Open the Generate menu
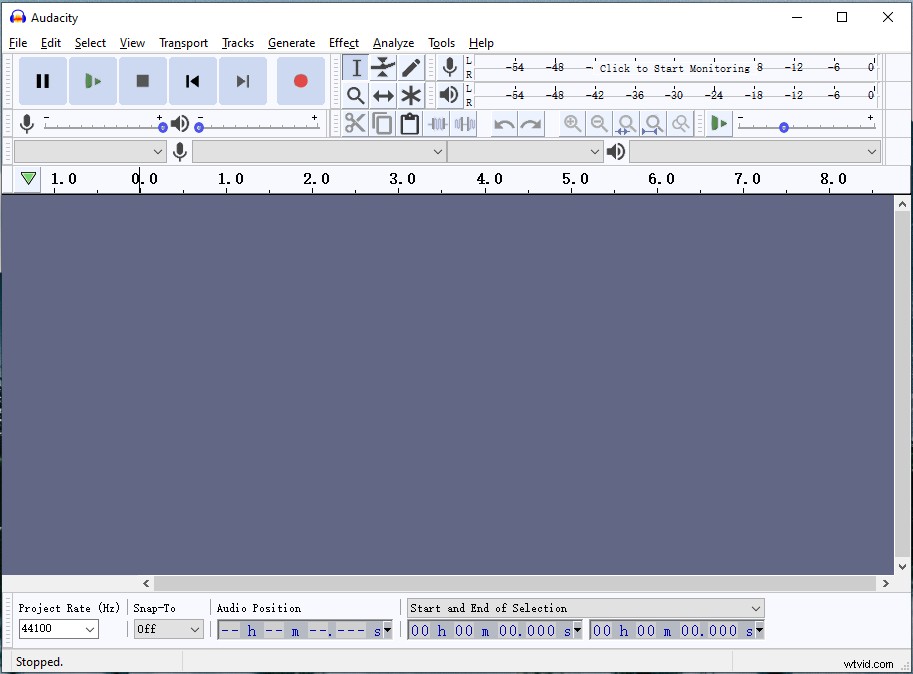Viewport: 913px width, 674px height. (291, 43)
